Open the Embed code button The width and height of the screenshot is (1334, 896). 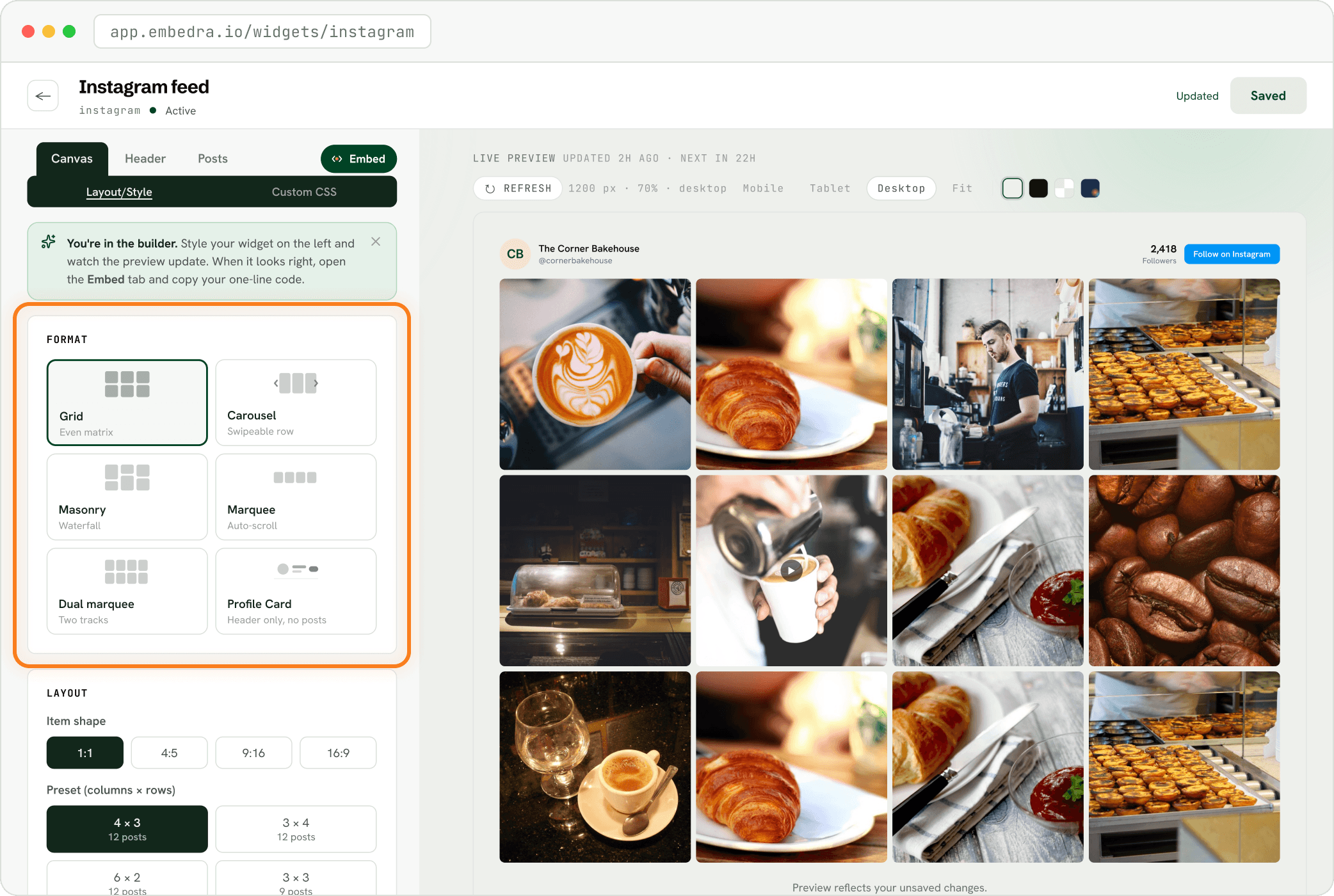358,159
